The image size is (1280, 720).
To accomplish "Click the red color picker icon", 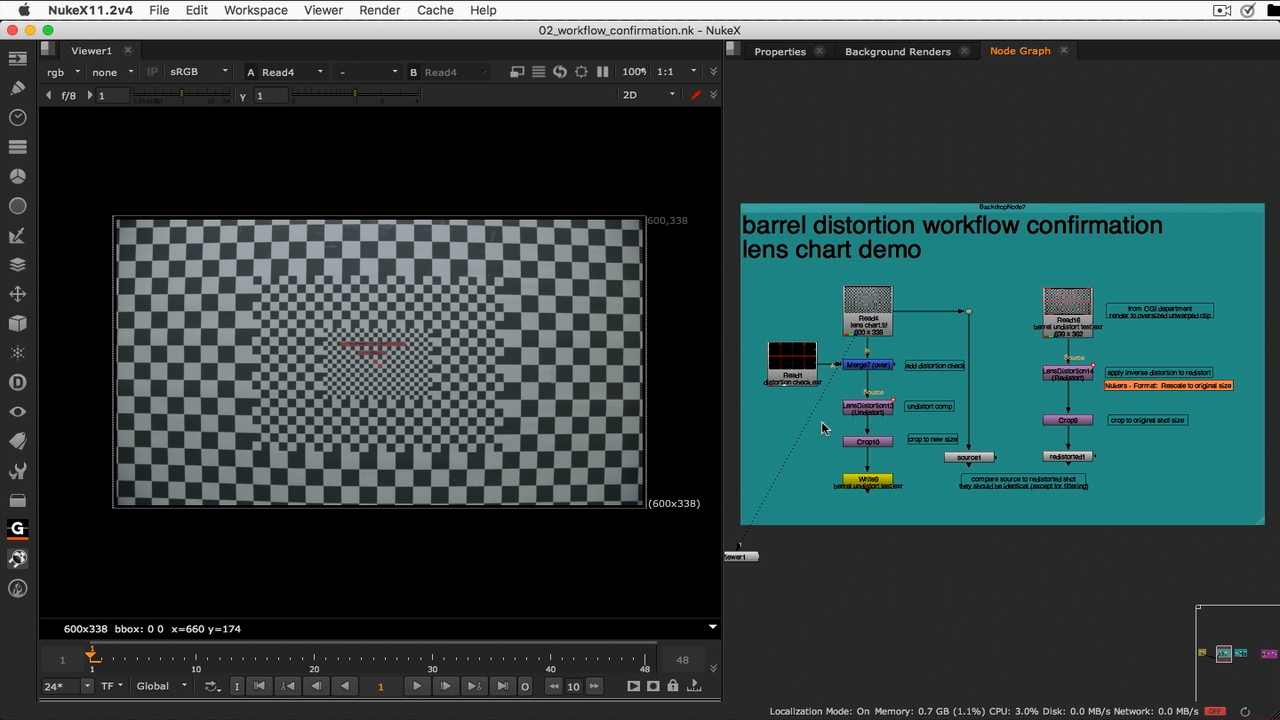I will point(696,95).
